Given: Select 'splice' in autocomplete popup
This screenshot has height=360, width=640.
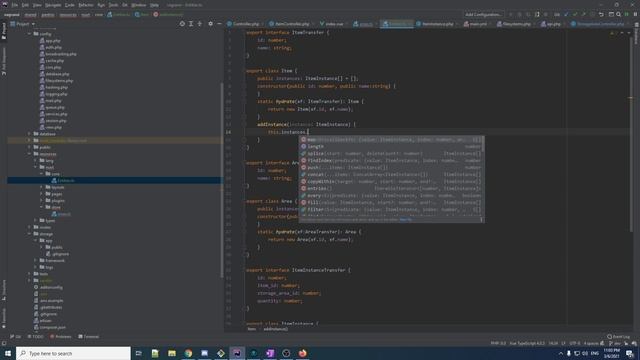Looking at the screenshot, I should [x=391, y=153].
